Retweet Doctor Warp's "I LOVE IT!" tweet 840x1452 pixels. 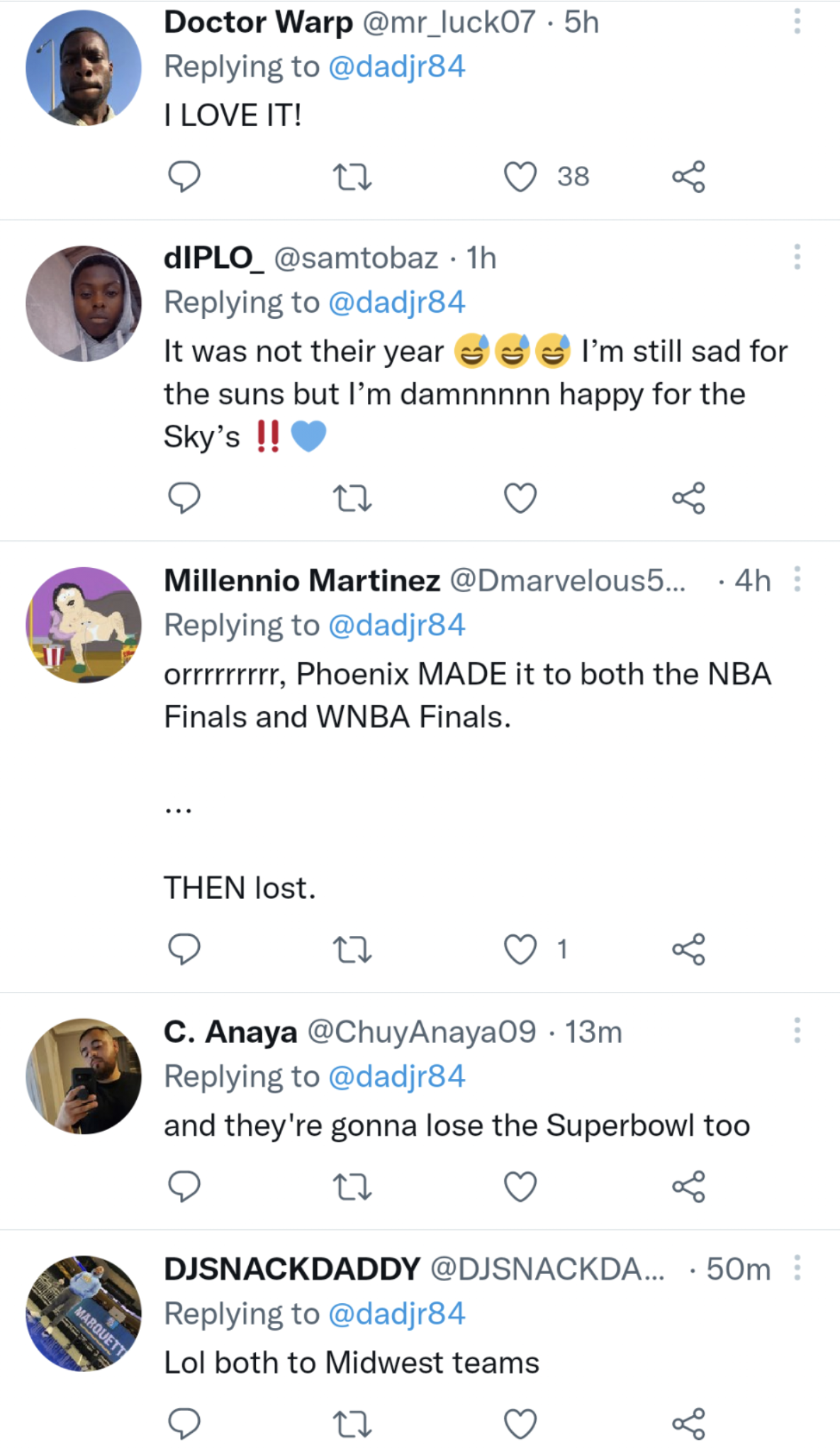[x=352, y=177]
